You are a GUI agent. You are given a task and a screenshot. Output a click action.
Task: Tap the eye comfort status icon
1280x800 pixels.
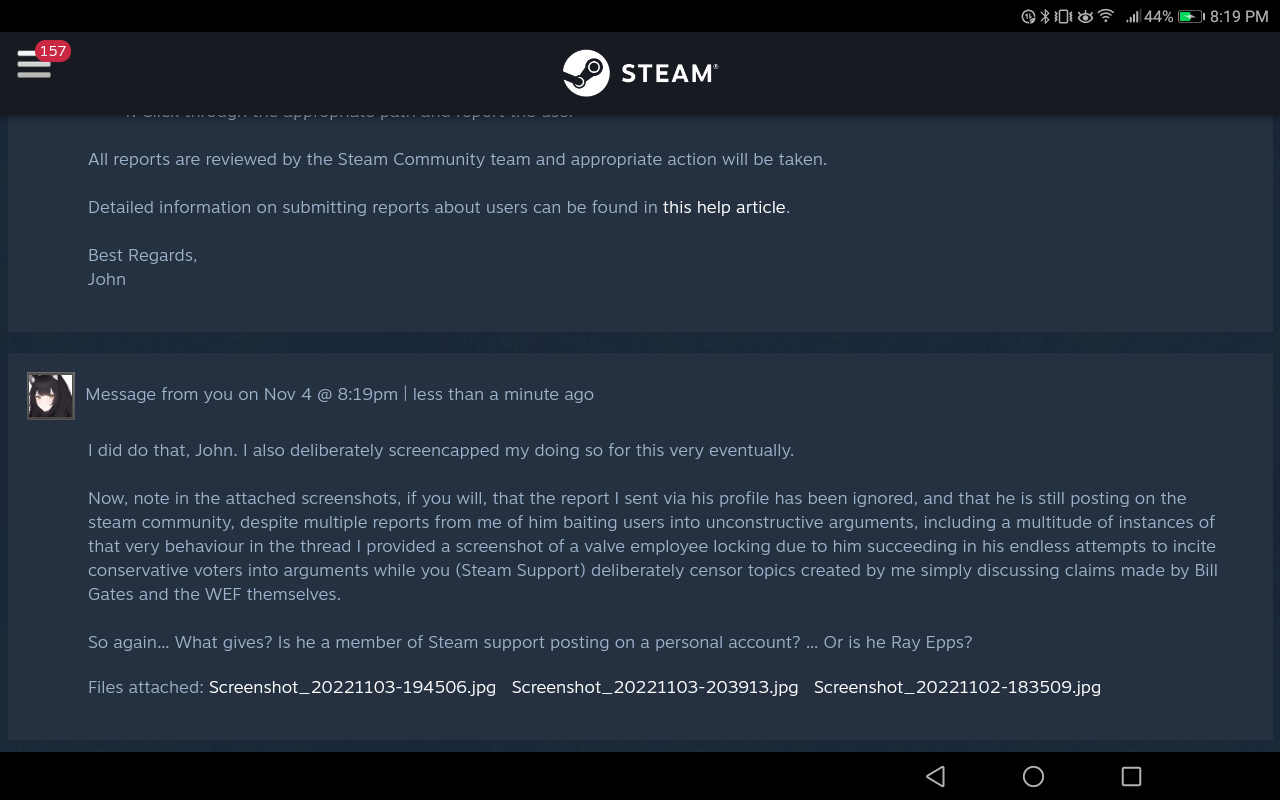point(1085,16)
